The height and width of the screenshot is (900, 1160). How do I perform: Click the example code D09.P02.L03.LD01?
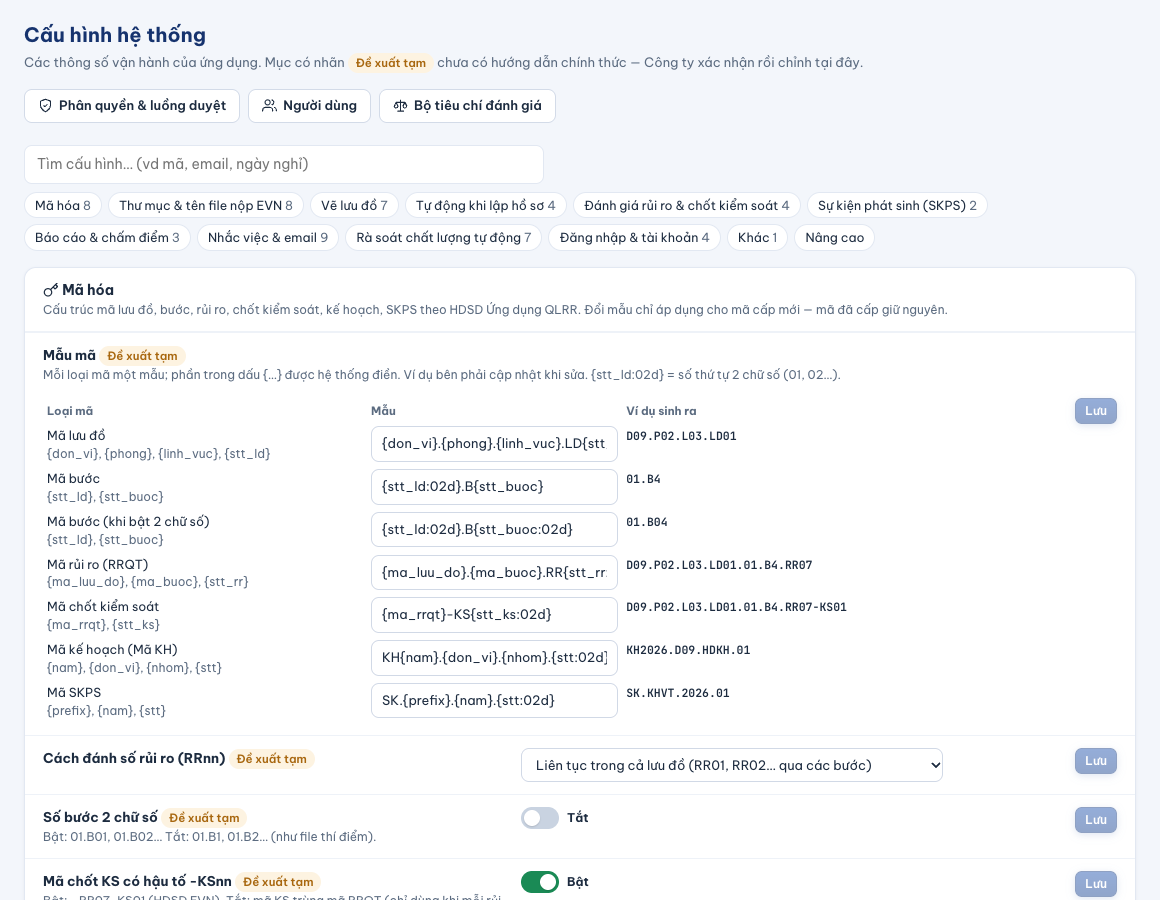point(681,436)
